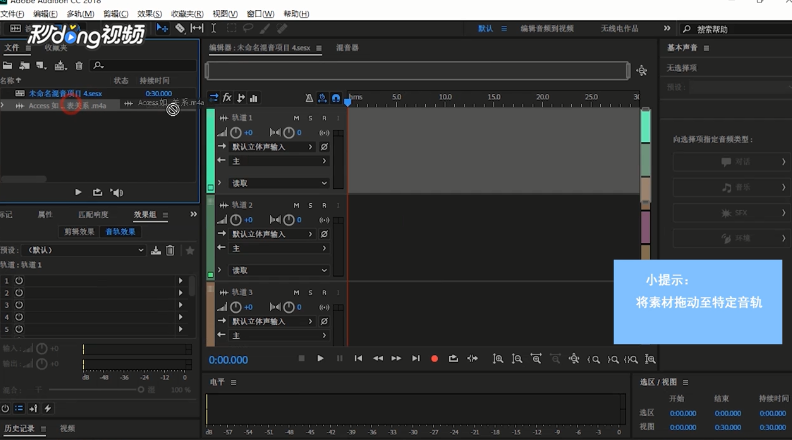The width and height of the screenshot is (792, 440).
Task: Mute Track 1 with M button
Action: [x=296, y=118]
